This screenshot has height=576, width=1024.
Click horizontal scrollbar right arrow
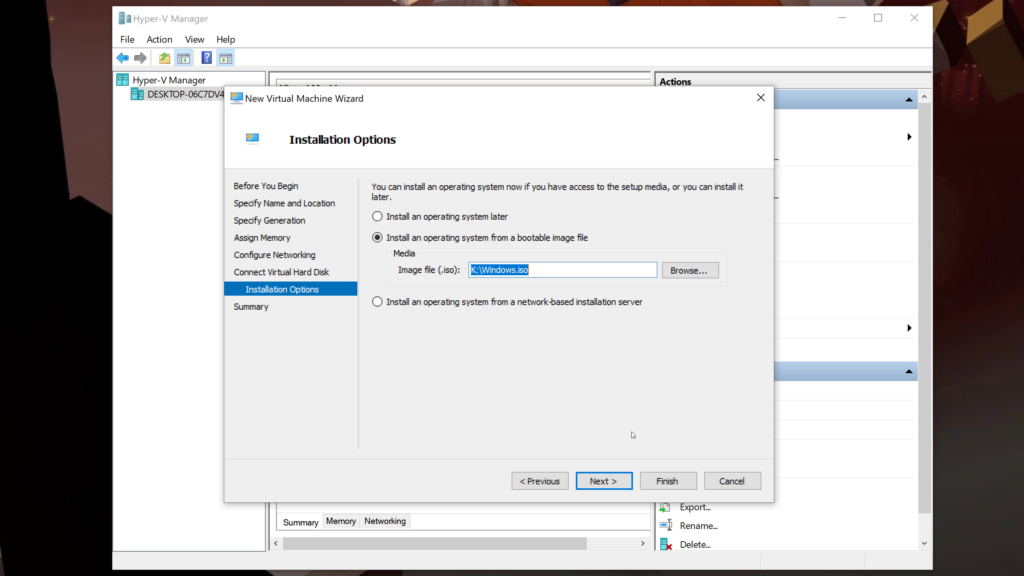click(643, 543)
